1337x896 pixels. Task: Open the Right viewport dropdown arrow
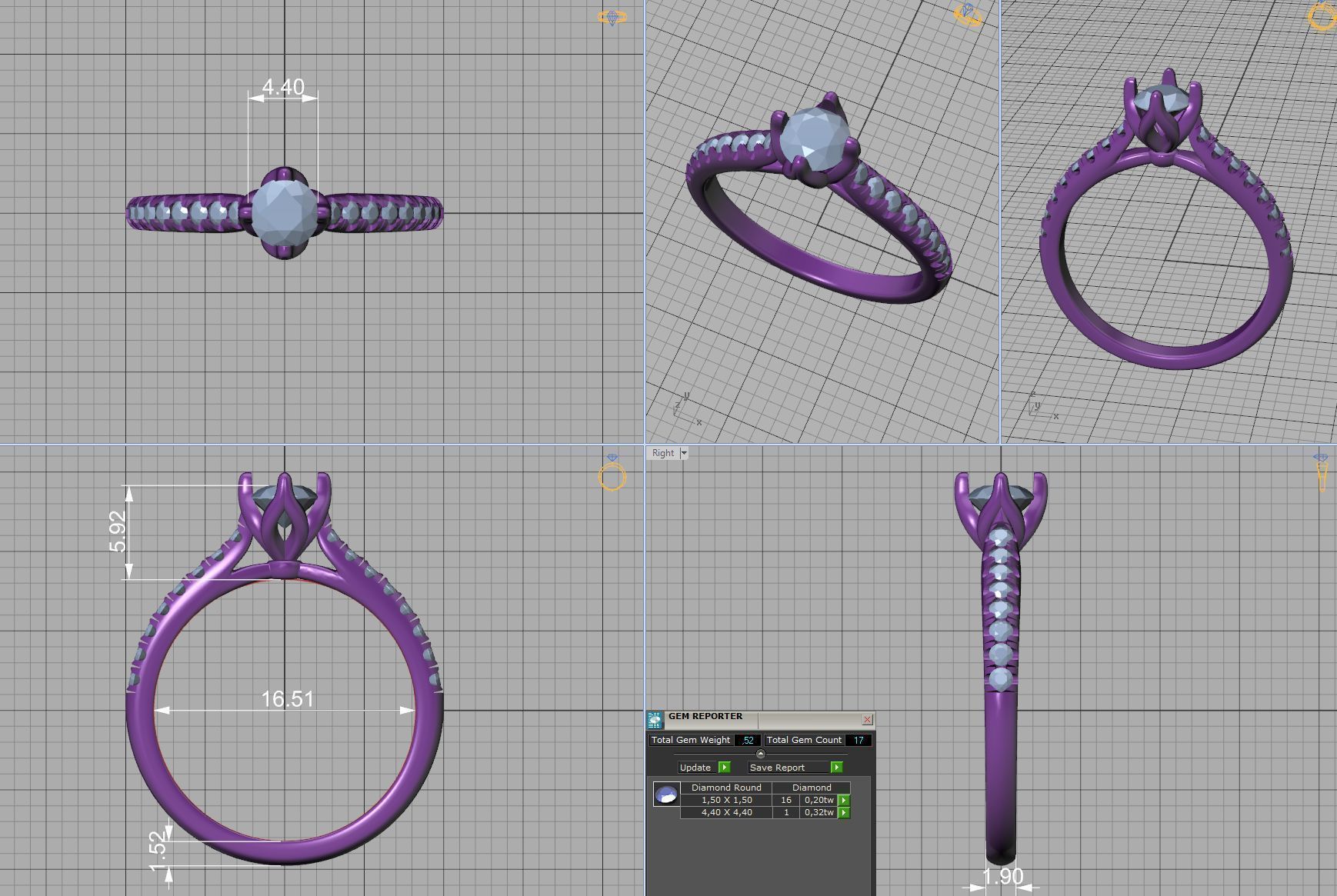(684, 454)
